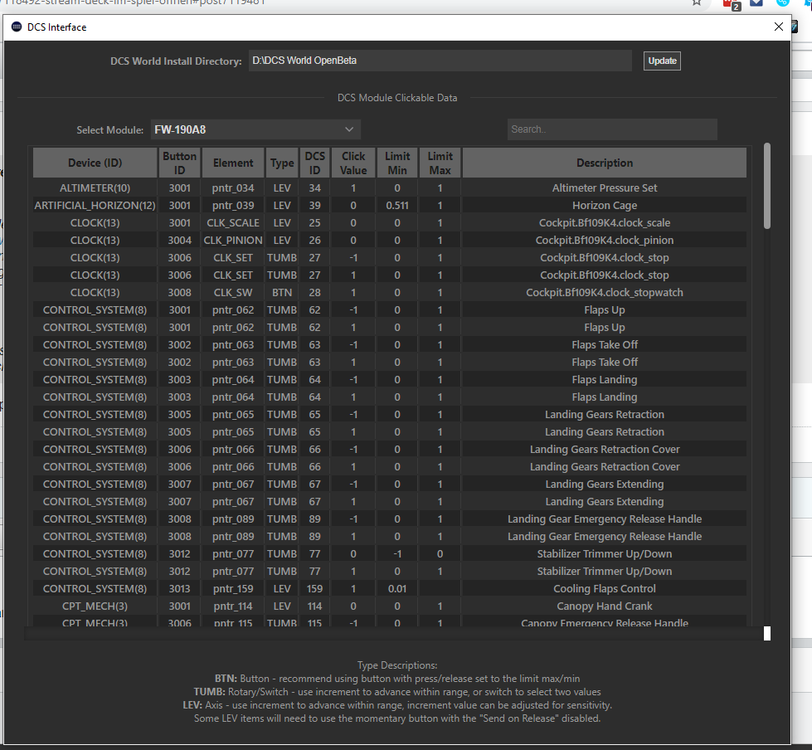812x750 pixels.
Task: Close the DCS Interface window
Action: tap(778, 26)
